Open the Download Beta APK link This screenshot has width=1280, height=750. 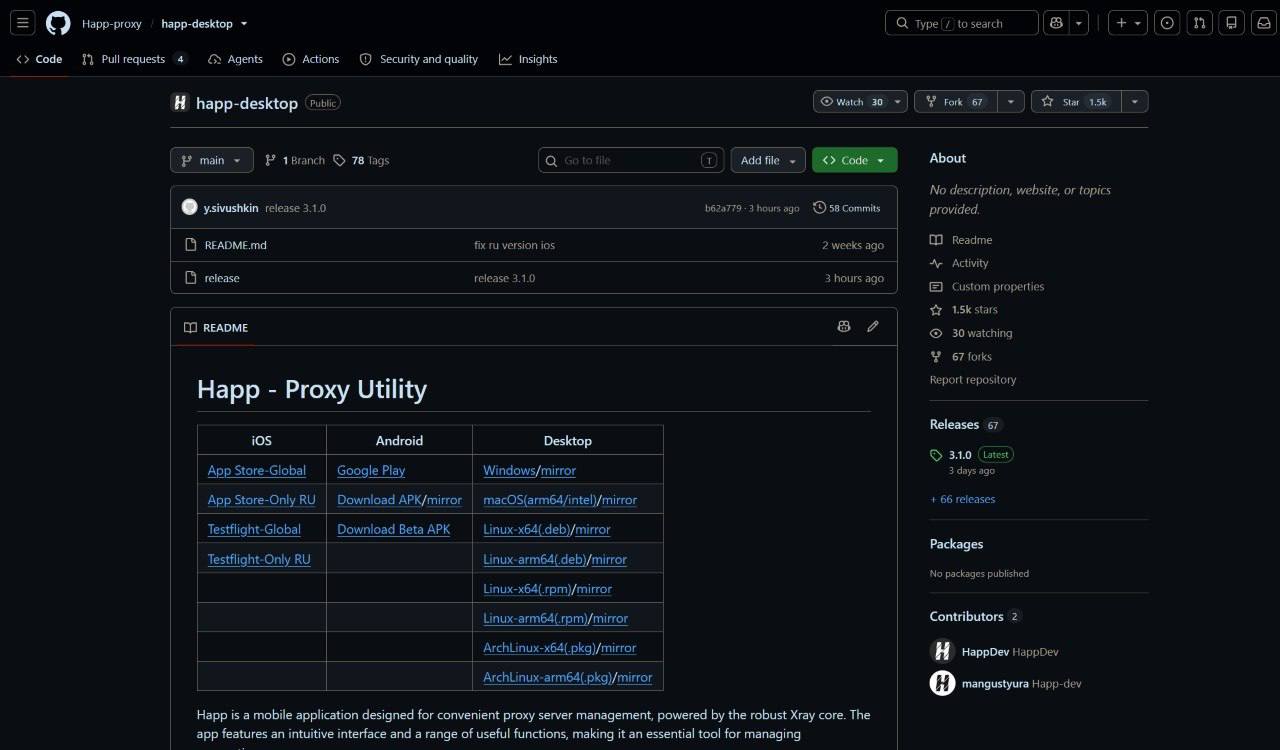point(394,529)
